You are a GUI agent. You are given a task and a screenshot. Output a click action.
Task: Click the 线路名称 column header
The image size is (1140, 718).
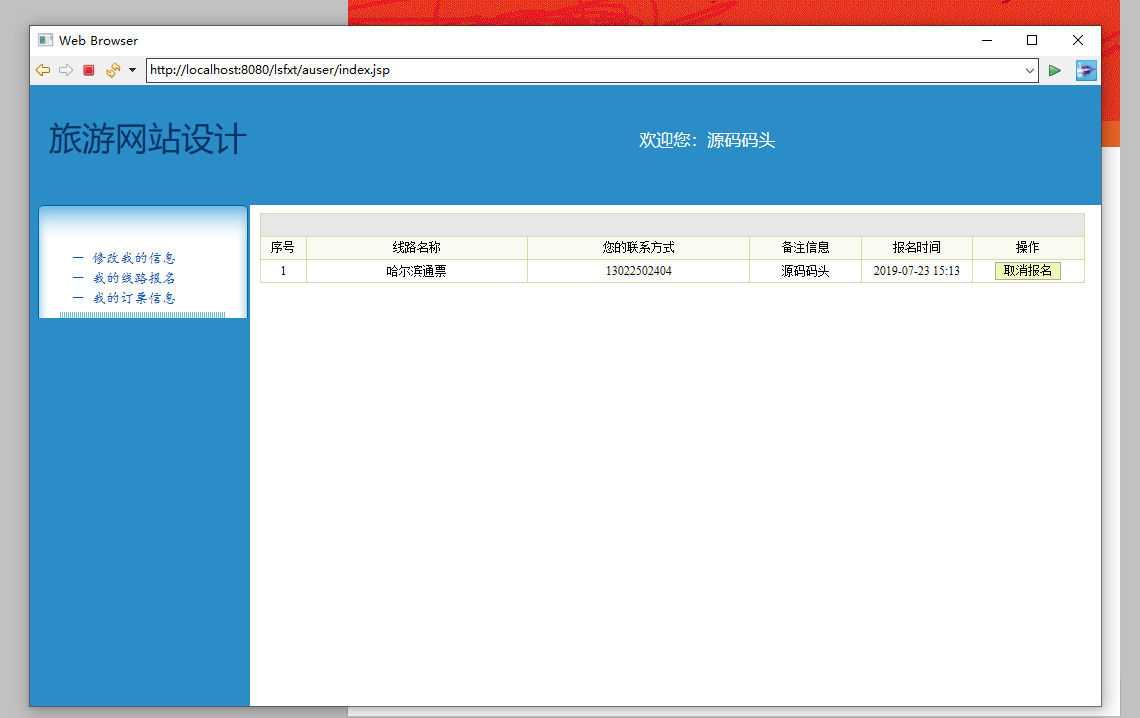pyautogui.click(x=416, y=248)
